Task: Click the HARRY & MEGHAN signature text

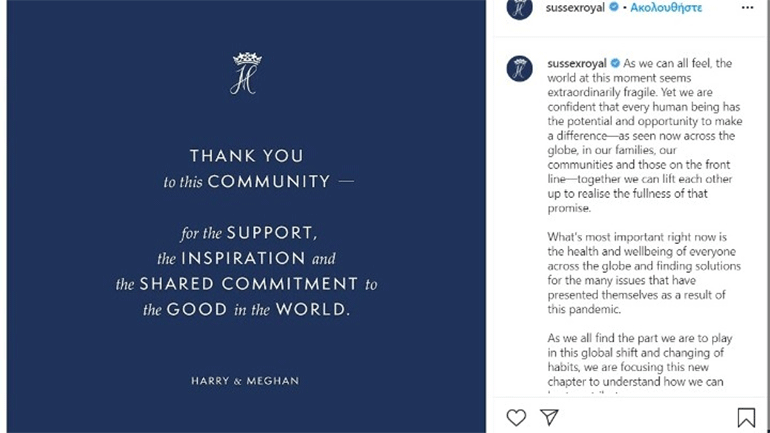Action: [245, 381]
